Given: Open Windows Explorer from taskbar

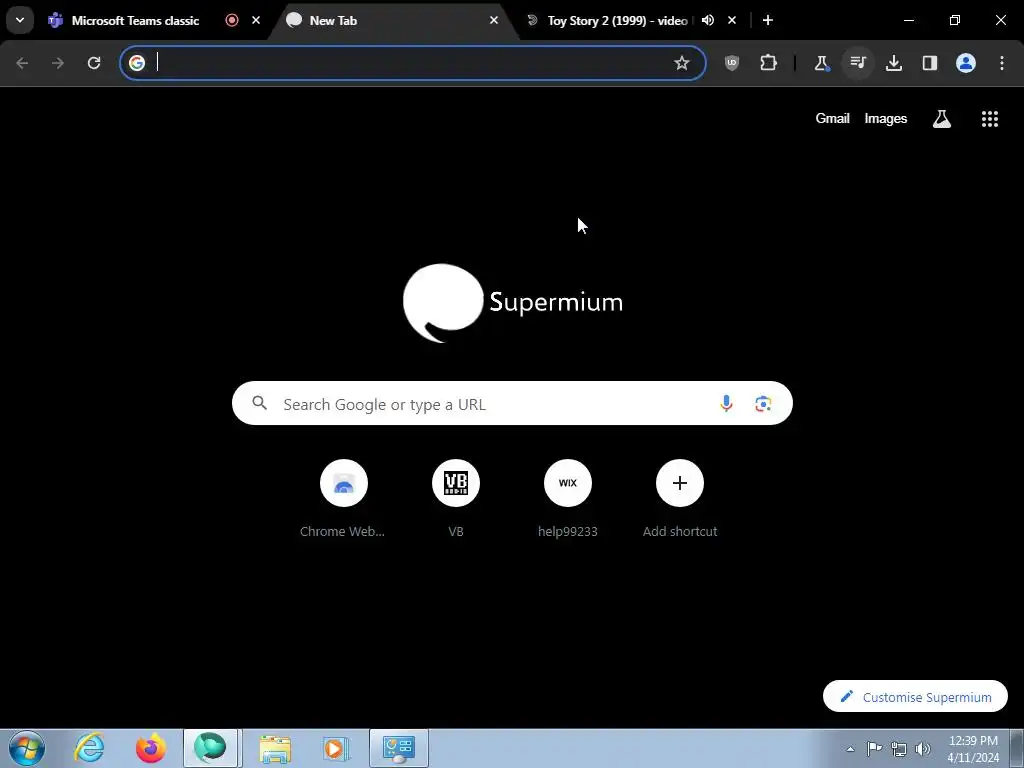Looking at the screenshot, I should pos(275,748).
